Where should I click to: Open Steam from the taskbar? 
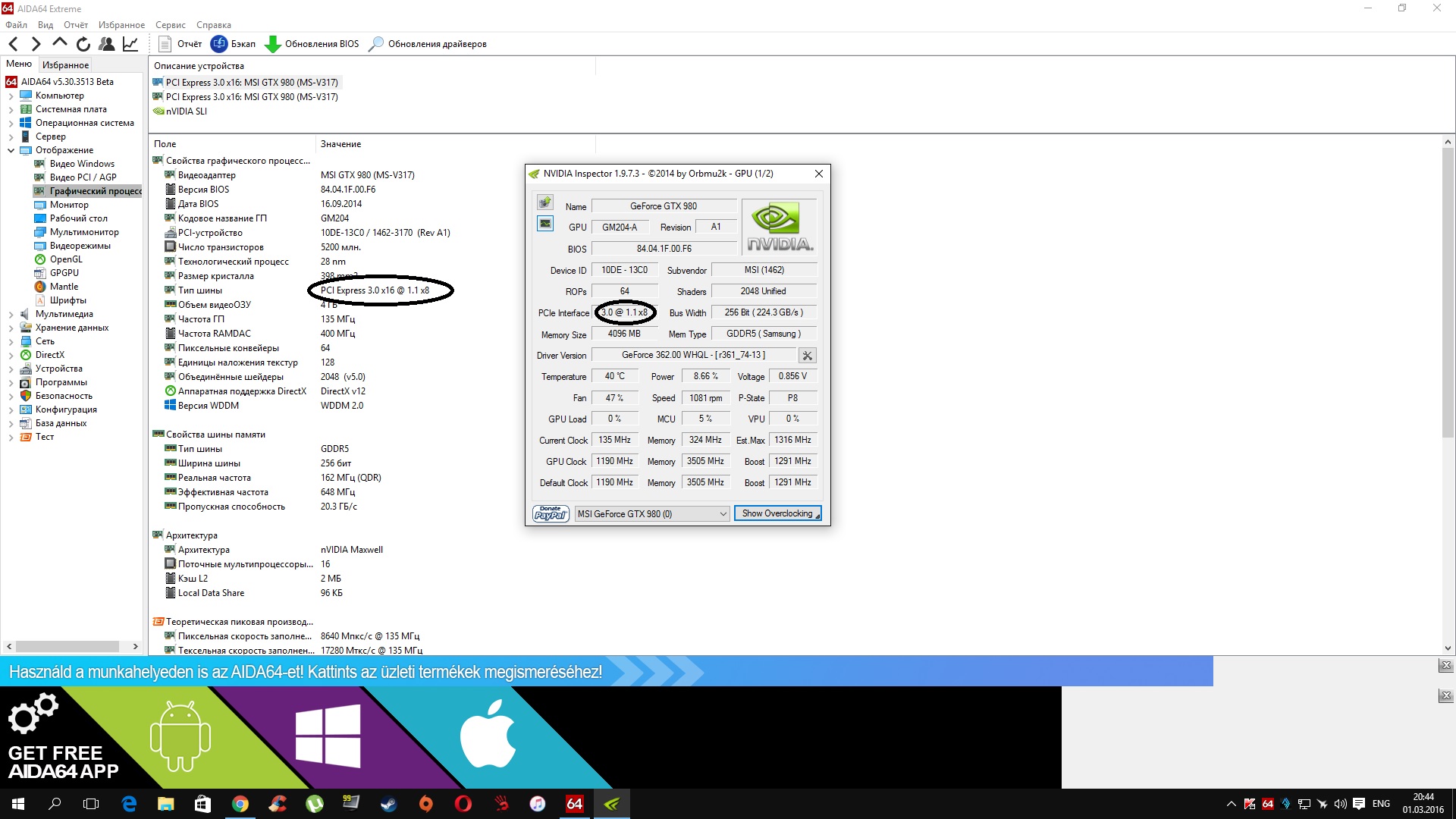(x=388, y=804)
